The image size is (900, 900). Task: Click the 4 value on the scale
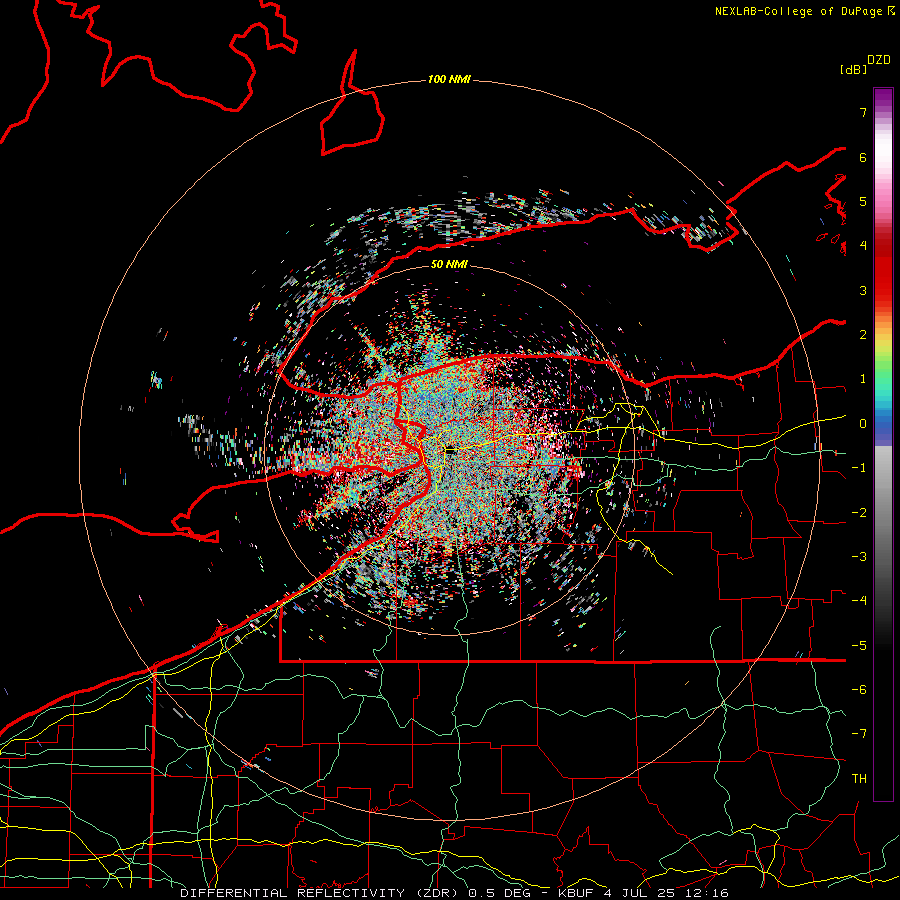pos(863,246)
